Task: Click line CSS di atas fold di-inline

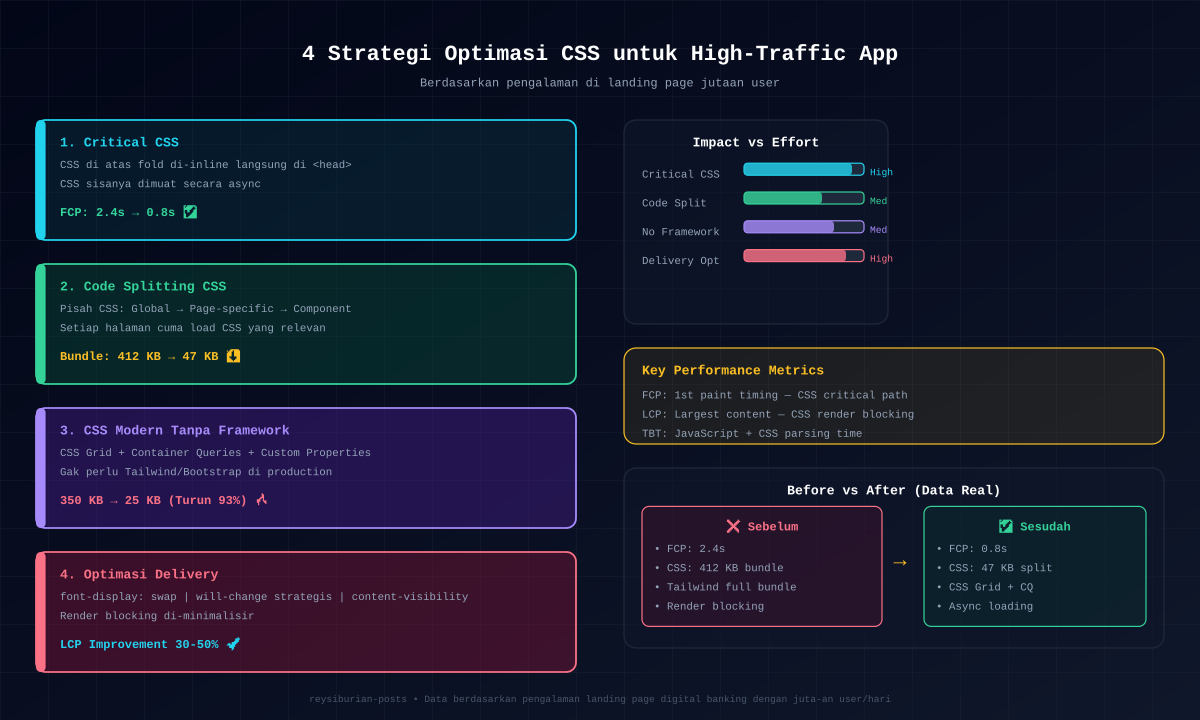Action: (206, 165)
